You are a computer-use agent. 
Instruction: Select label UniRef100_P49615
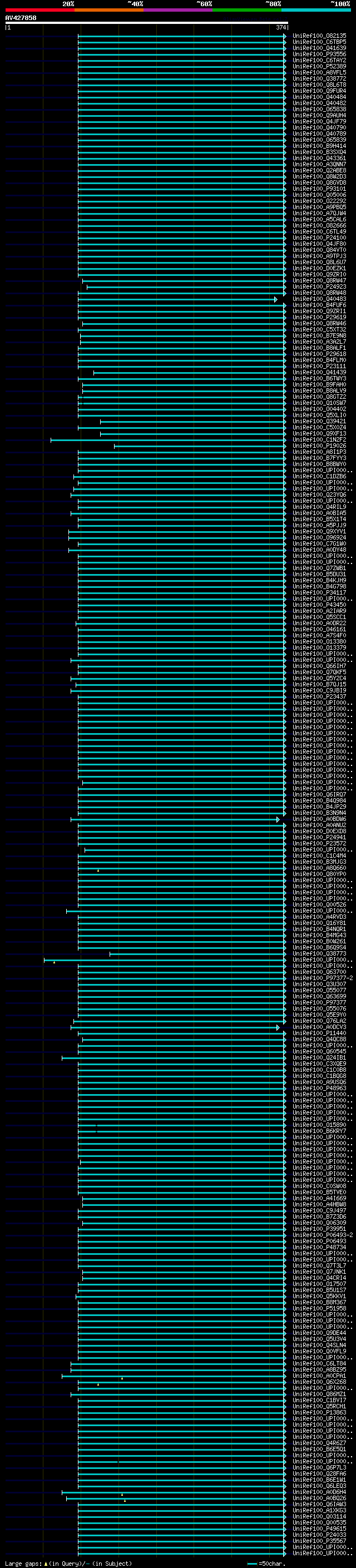click(x=319, y=1529)
